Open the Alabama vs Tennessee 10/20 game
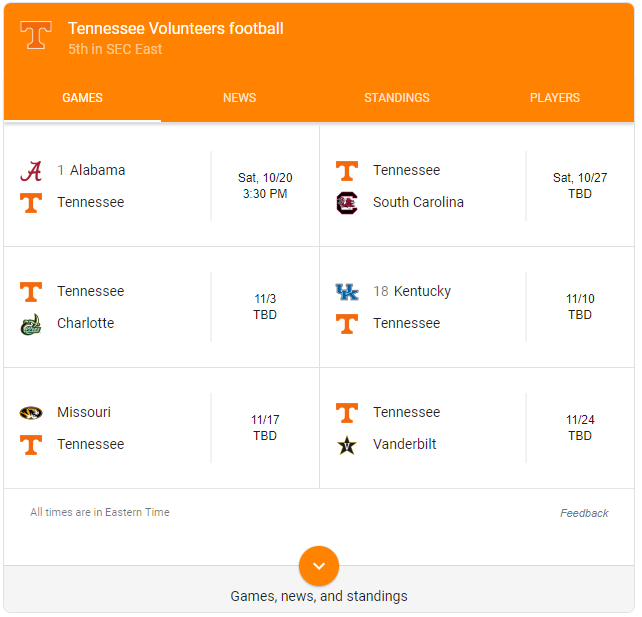 click(162, 187)
